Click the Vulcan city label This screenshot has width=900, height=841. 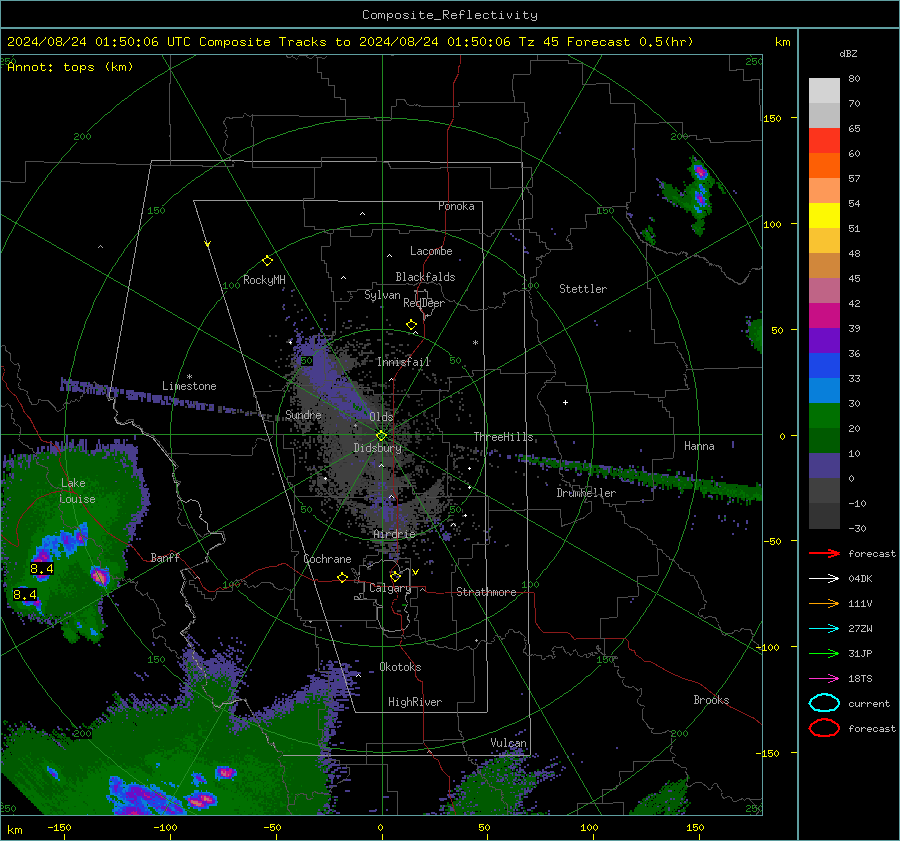click(509, 743)
